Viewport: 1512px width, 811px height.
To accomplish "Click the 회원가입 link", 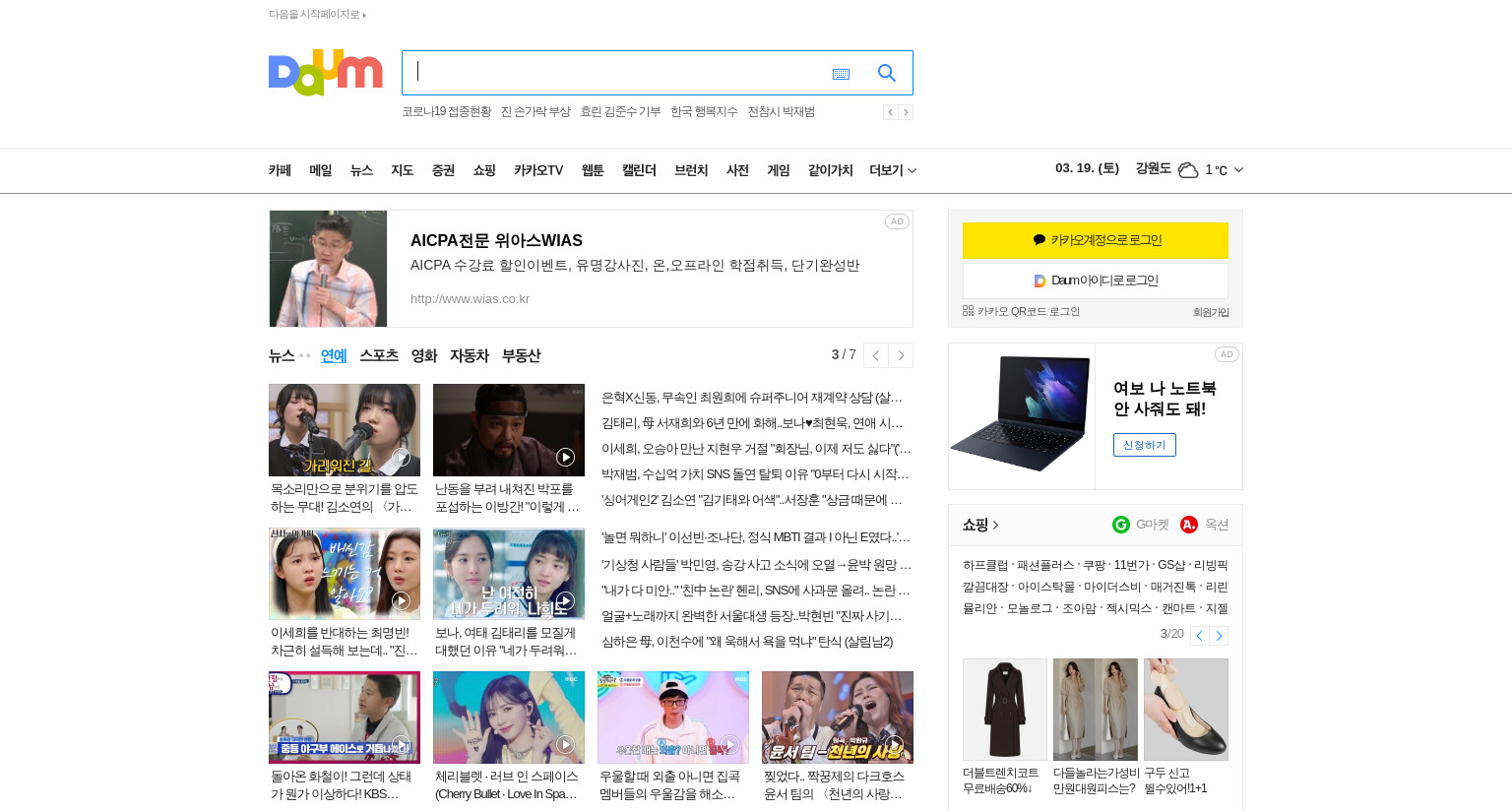I will pyautogui.click(x=1211, y=312).
